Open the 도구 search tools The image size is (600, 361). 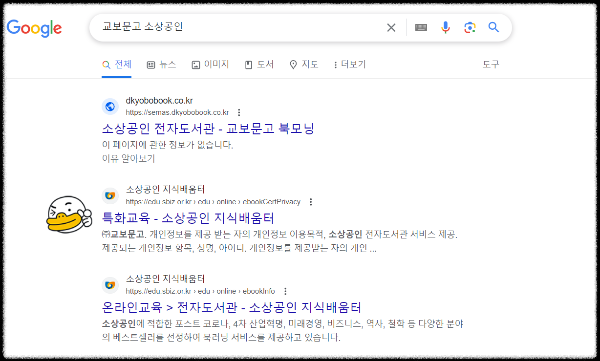click(x=491, y=64)
